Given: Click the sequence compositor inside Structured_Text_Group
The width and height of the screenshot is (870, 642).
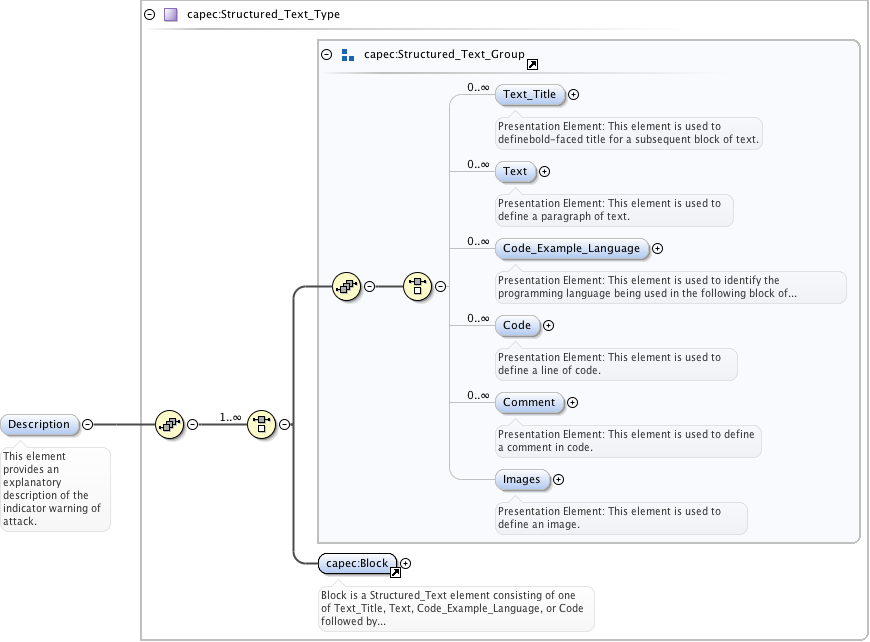Looking at the screenshot, I should click(346, 286).
